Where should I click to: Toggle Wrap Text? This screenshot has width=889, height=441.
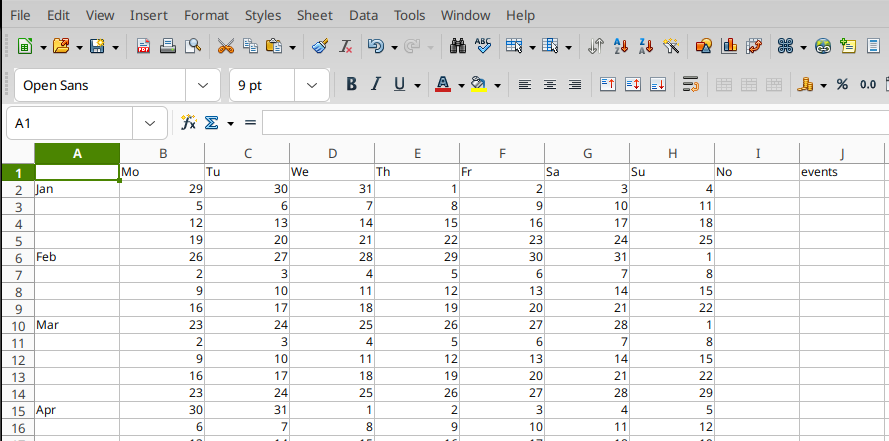[690, 85]
